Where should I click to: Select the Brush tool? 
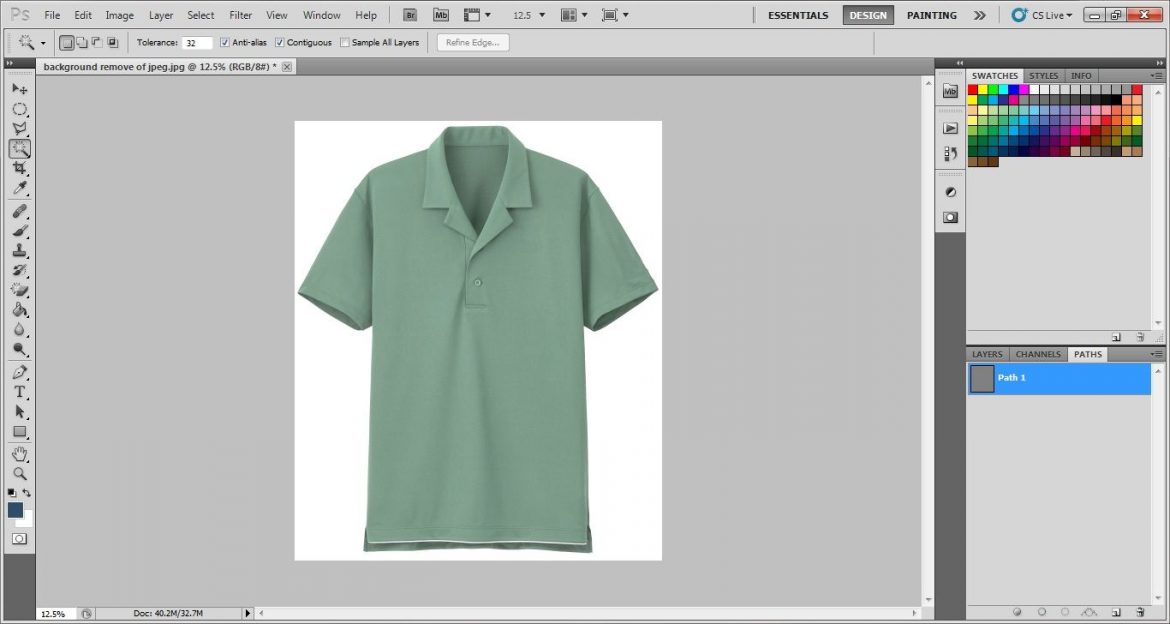pos(19,231)
